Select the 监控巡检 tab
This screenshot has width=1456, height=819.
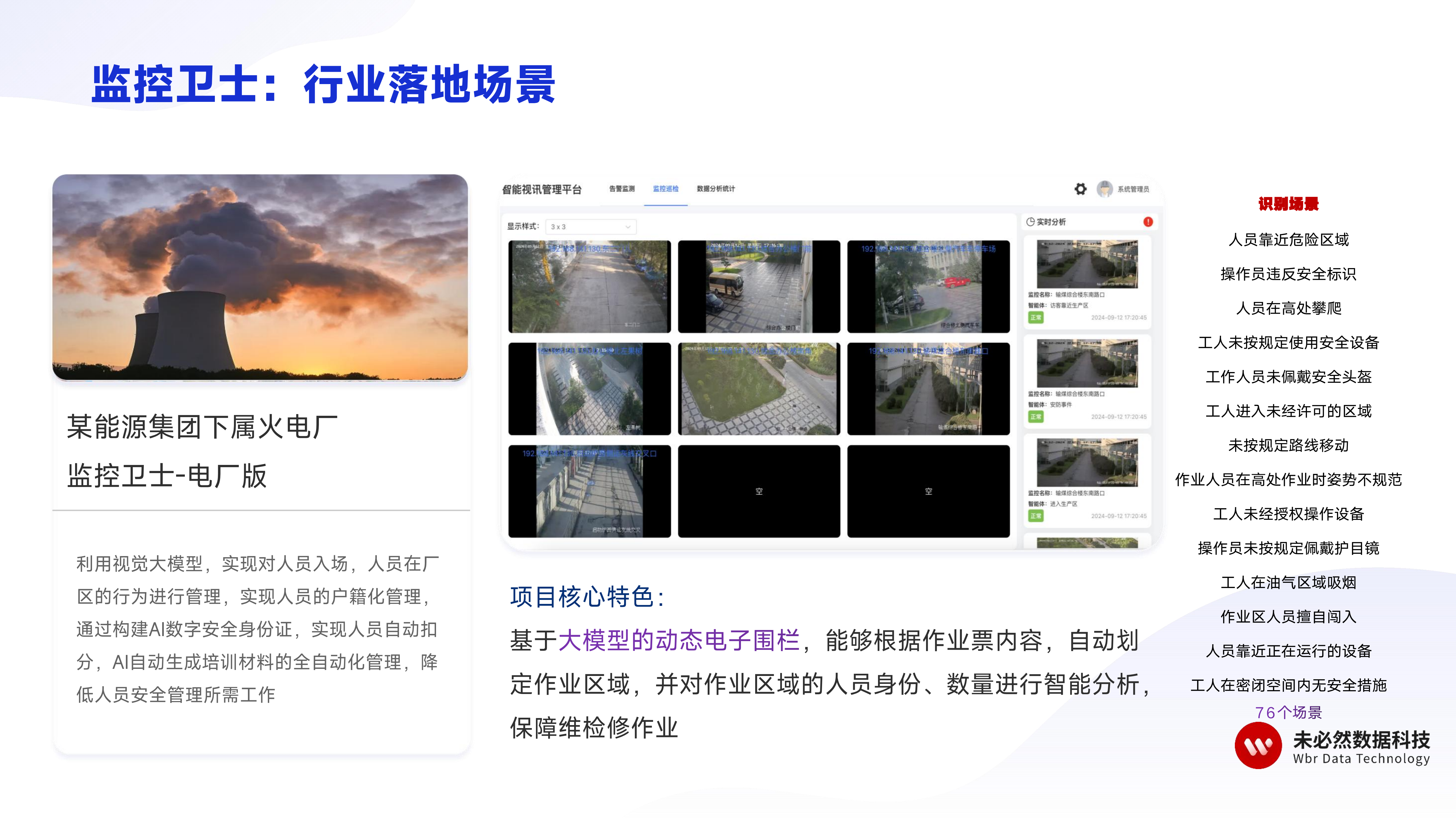point(665,189)
